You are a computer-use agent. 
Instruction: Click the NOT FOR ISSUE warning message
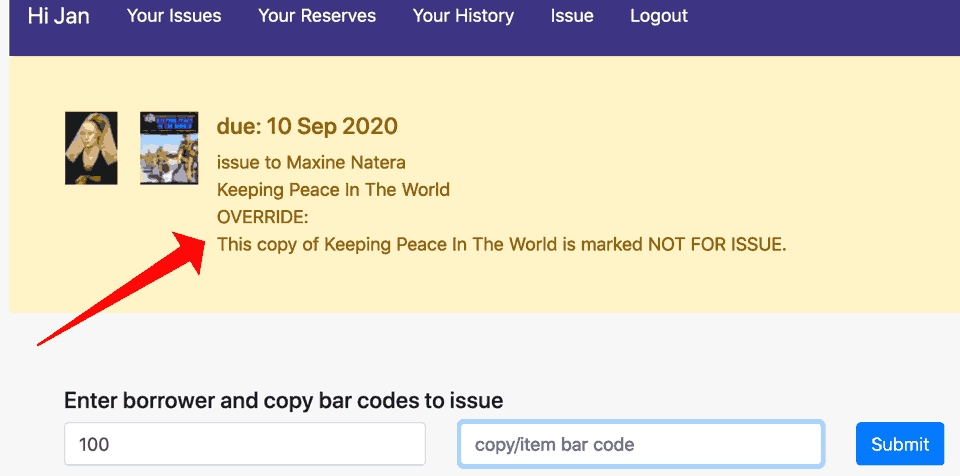(501, 244)
